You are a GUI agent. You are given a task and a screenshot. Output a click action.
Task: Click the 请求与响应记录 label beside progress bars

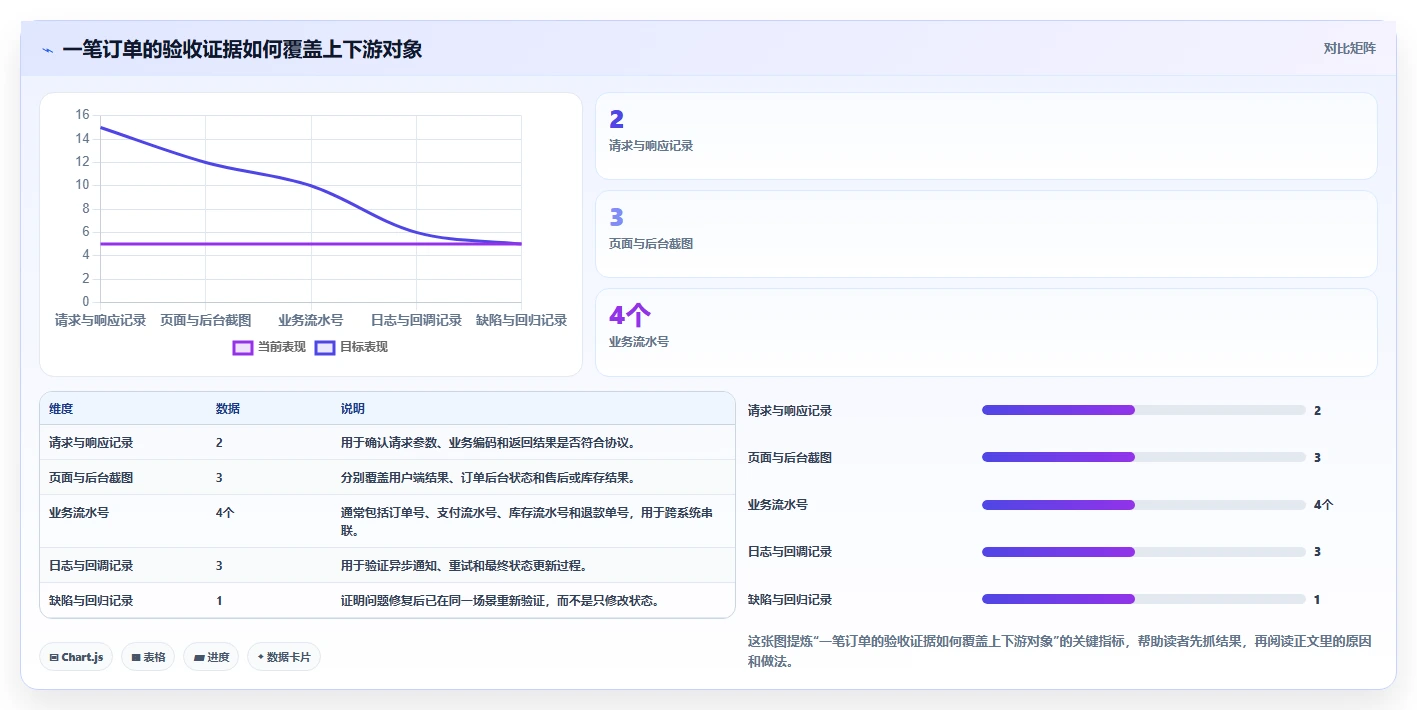pyautogui.click(x=790, y=410)
